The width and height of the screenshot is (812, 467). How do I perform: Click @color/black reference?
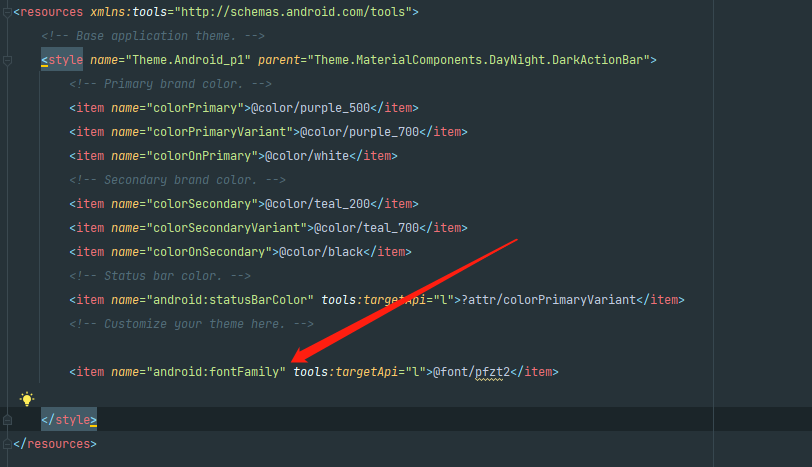[321, 252]
